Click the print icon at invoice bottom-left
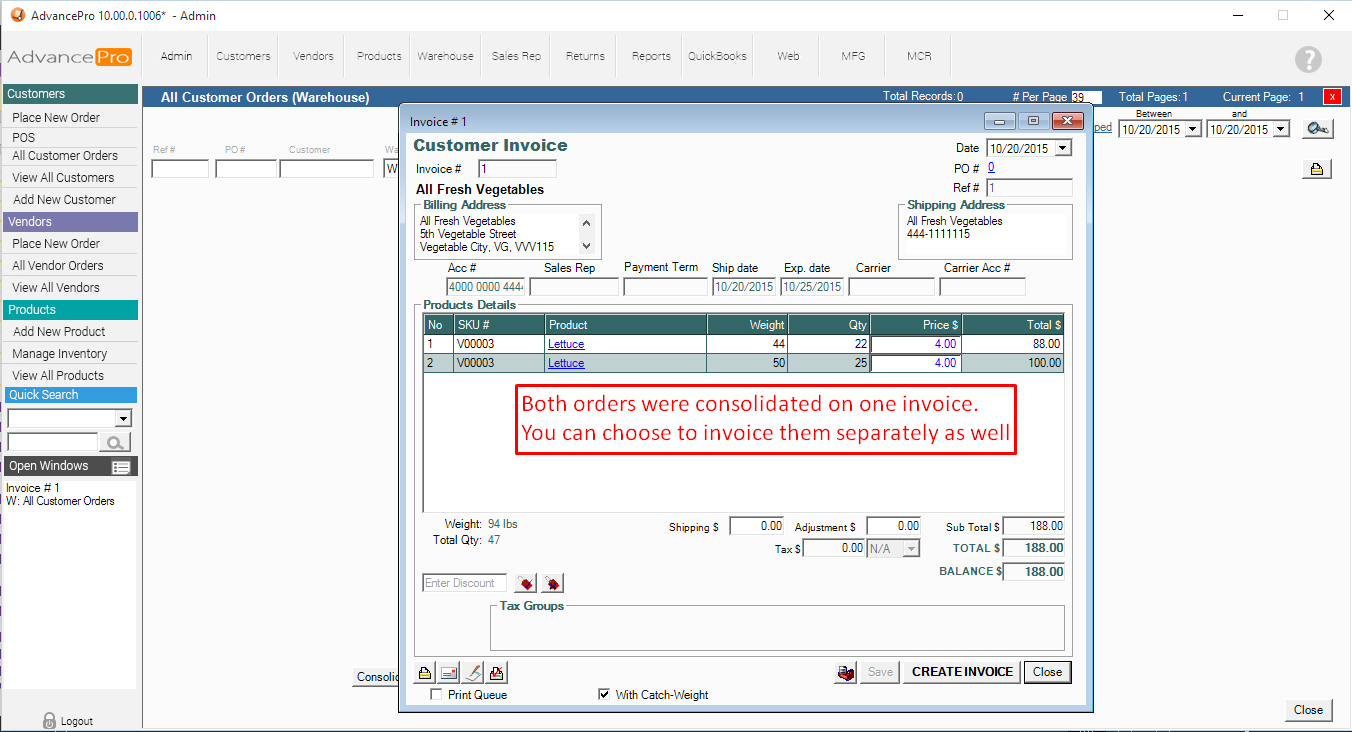Image resolution: width=1352 pixels, height=732 pixels. pos(425,673)
